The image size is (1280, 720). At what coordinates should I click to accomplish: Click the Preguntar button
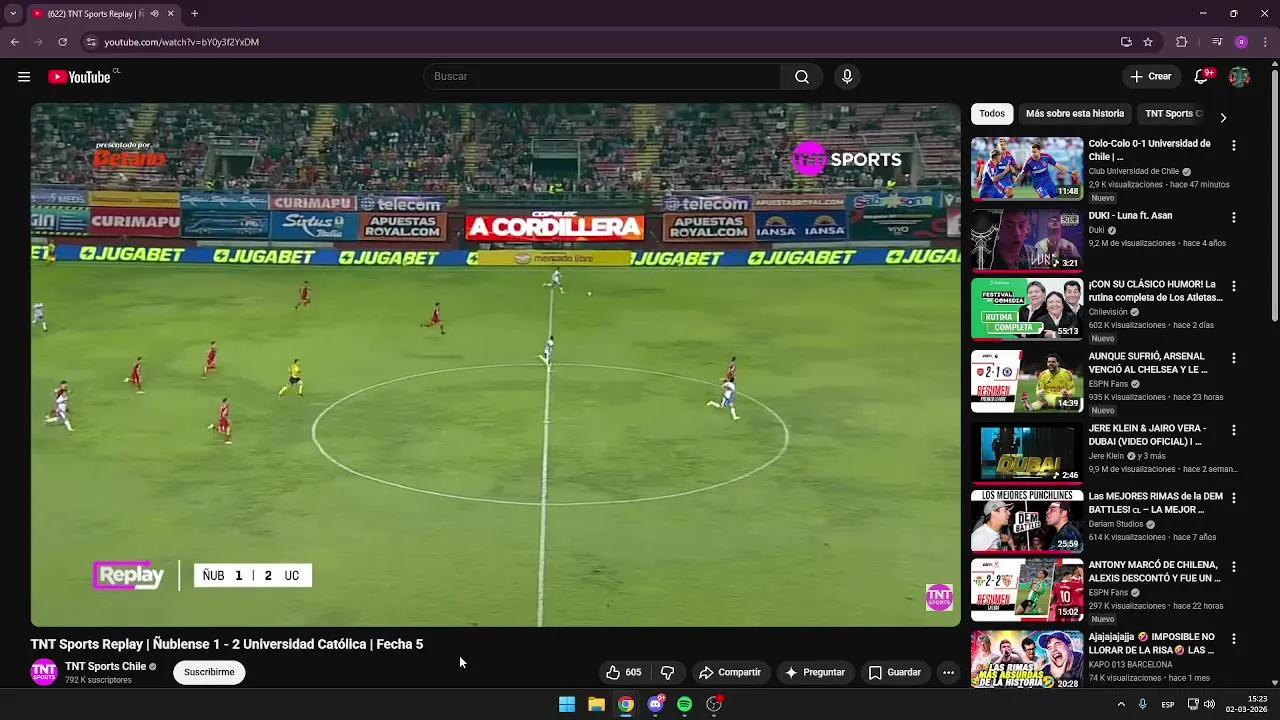(x=816, y=673)
